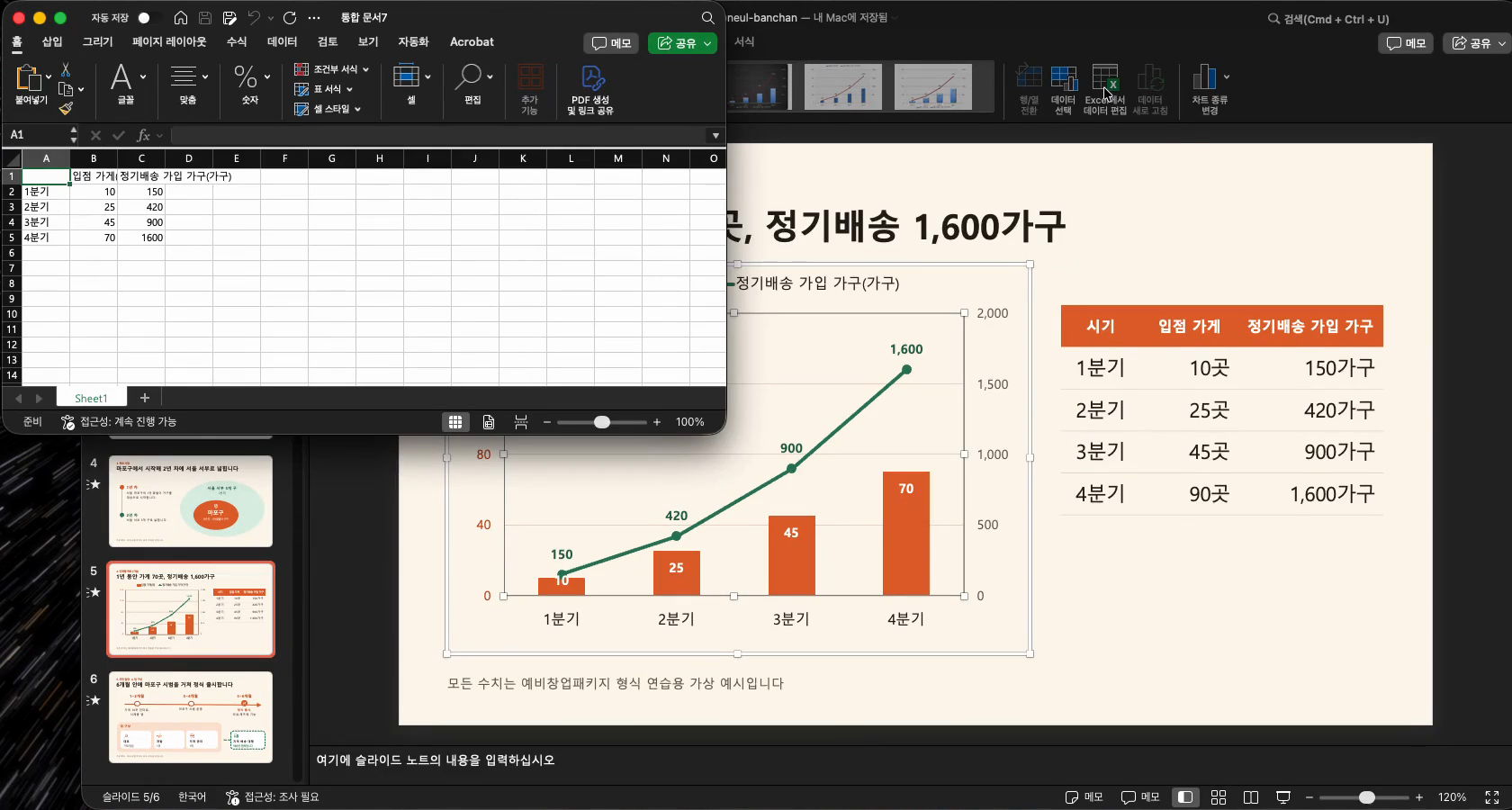Click the A1 name box in Excel
The height and width of the screenshot is (810, 1512).
tap(37, 135)
